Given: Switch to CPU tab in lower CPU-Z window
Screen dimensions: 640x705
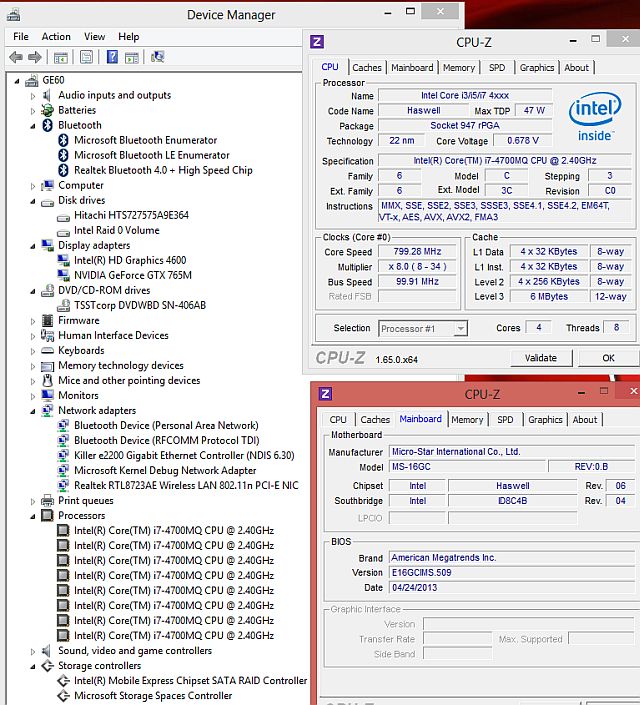Looking at the screenshot, I should tap(338, 419).
